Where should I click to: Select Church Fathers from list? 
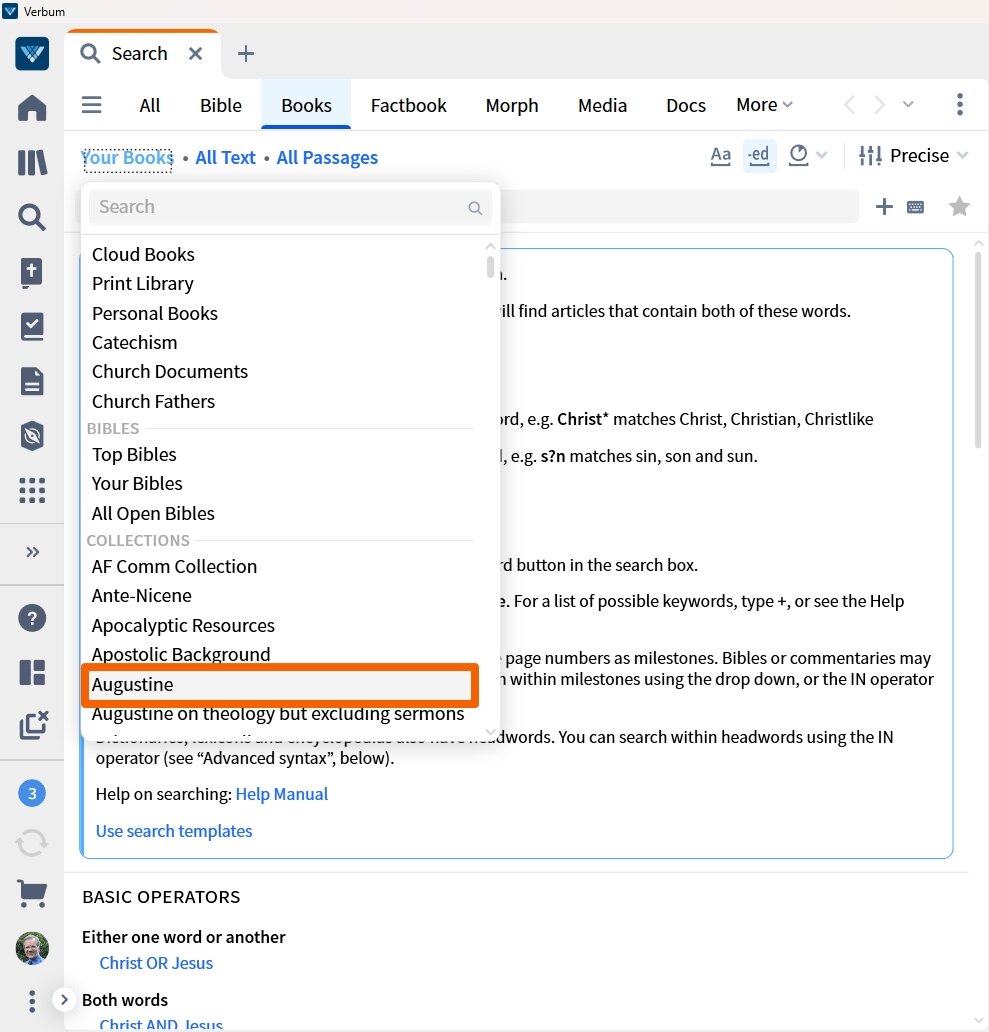pos(153,401)
